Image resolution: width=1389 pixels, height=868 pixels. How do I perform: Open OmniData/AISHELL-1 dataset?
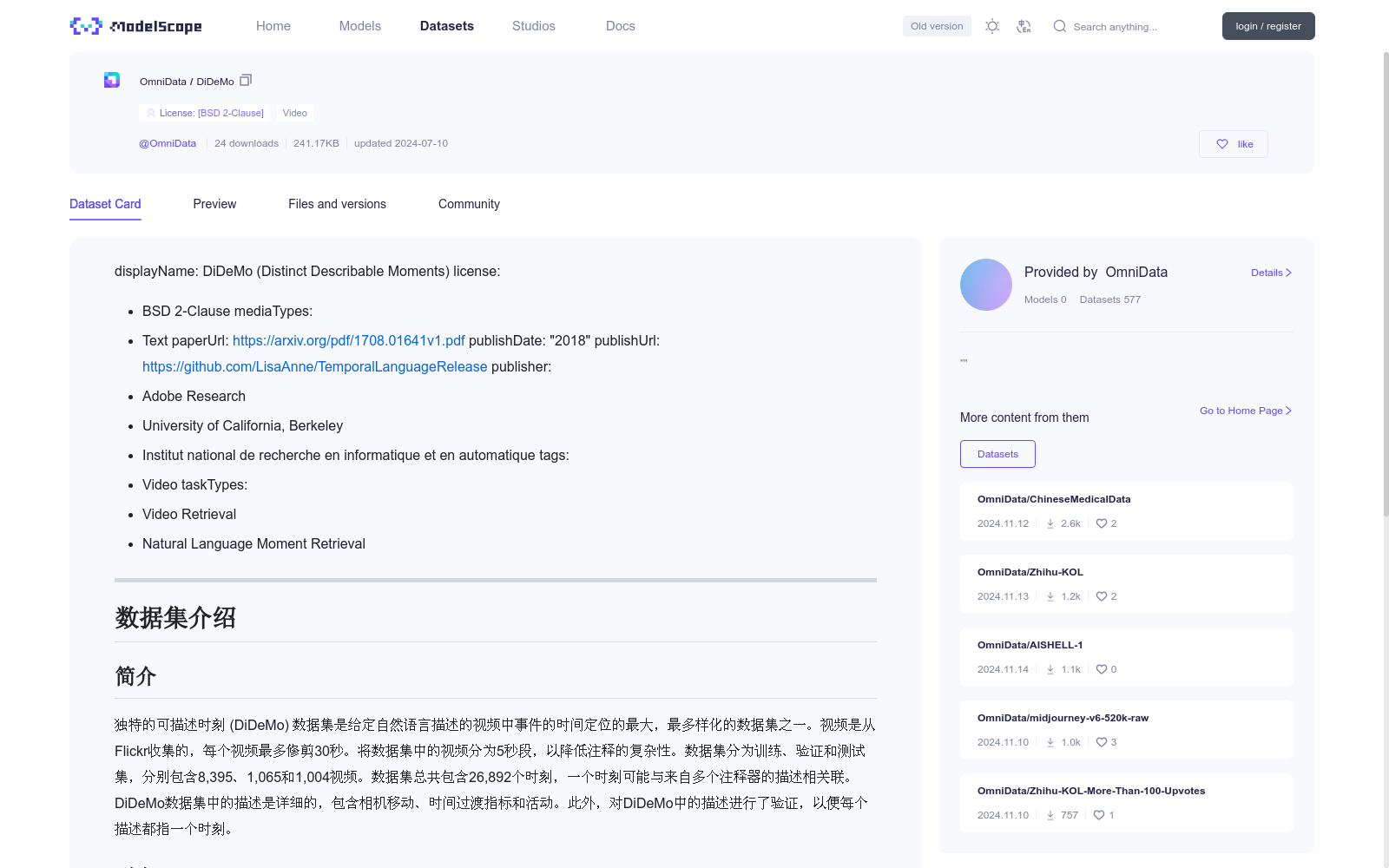point(1030,645)
